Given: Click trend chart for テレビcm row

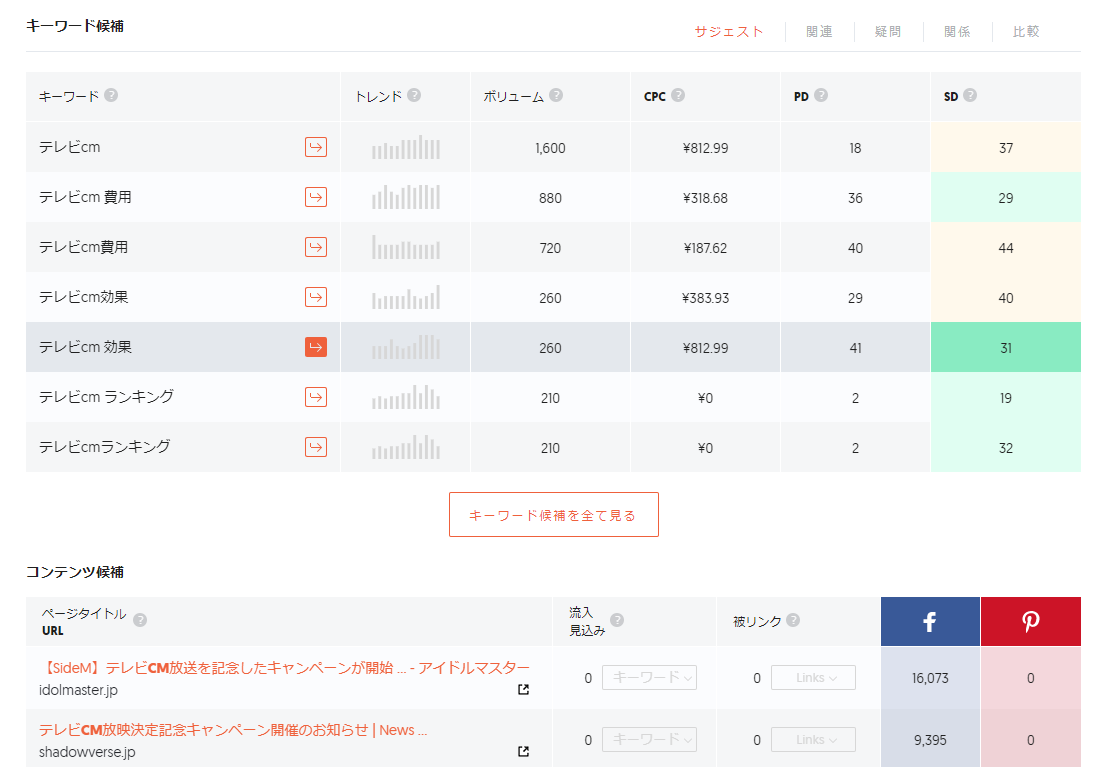Looking at the screenshot, I should pos(406,147).
